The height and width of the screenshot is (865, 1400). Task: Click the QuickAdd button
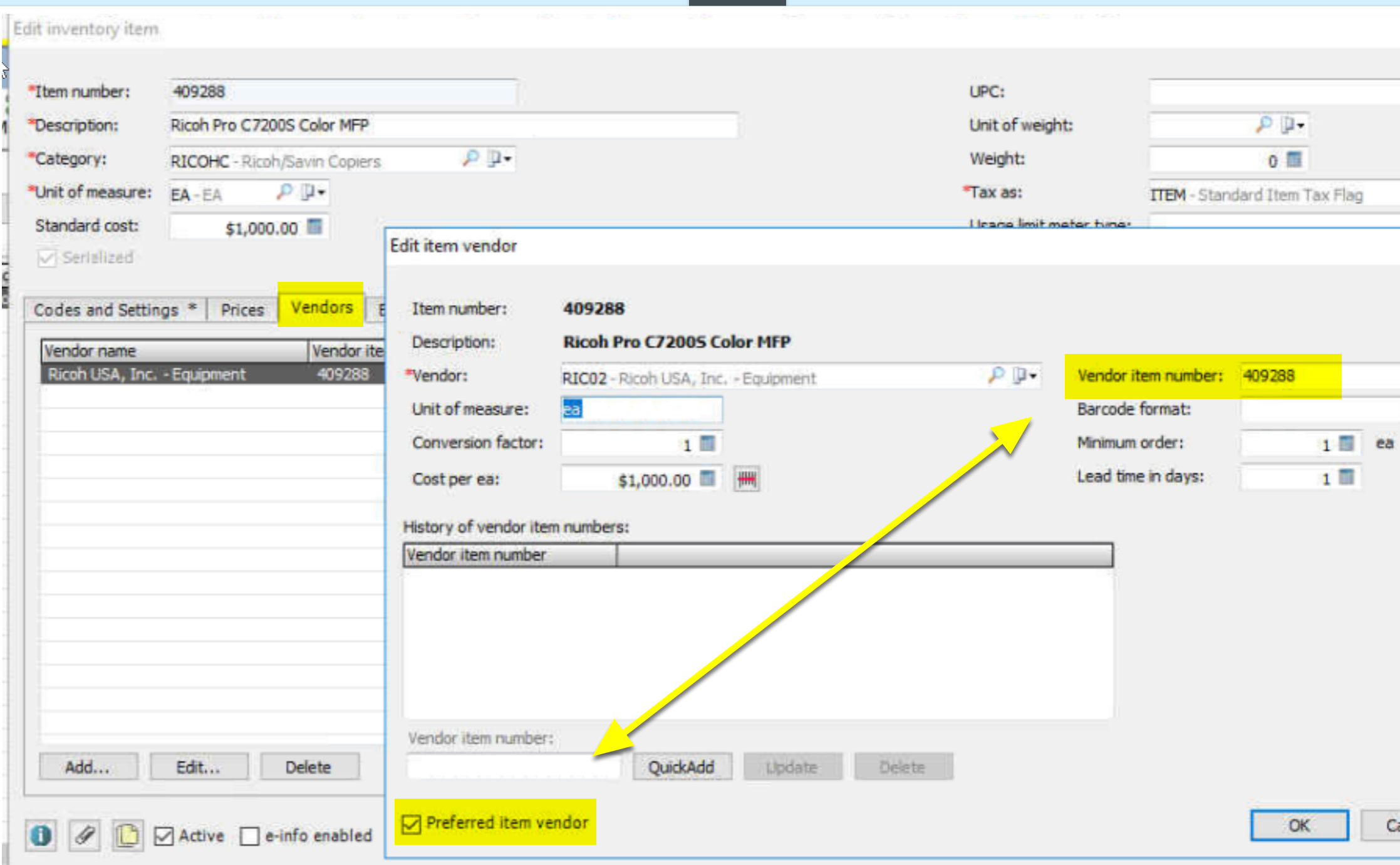click(682, 767)
